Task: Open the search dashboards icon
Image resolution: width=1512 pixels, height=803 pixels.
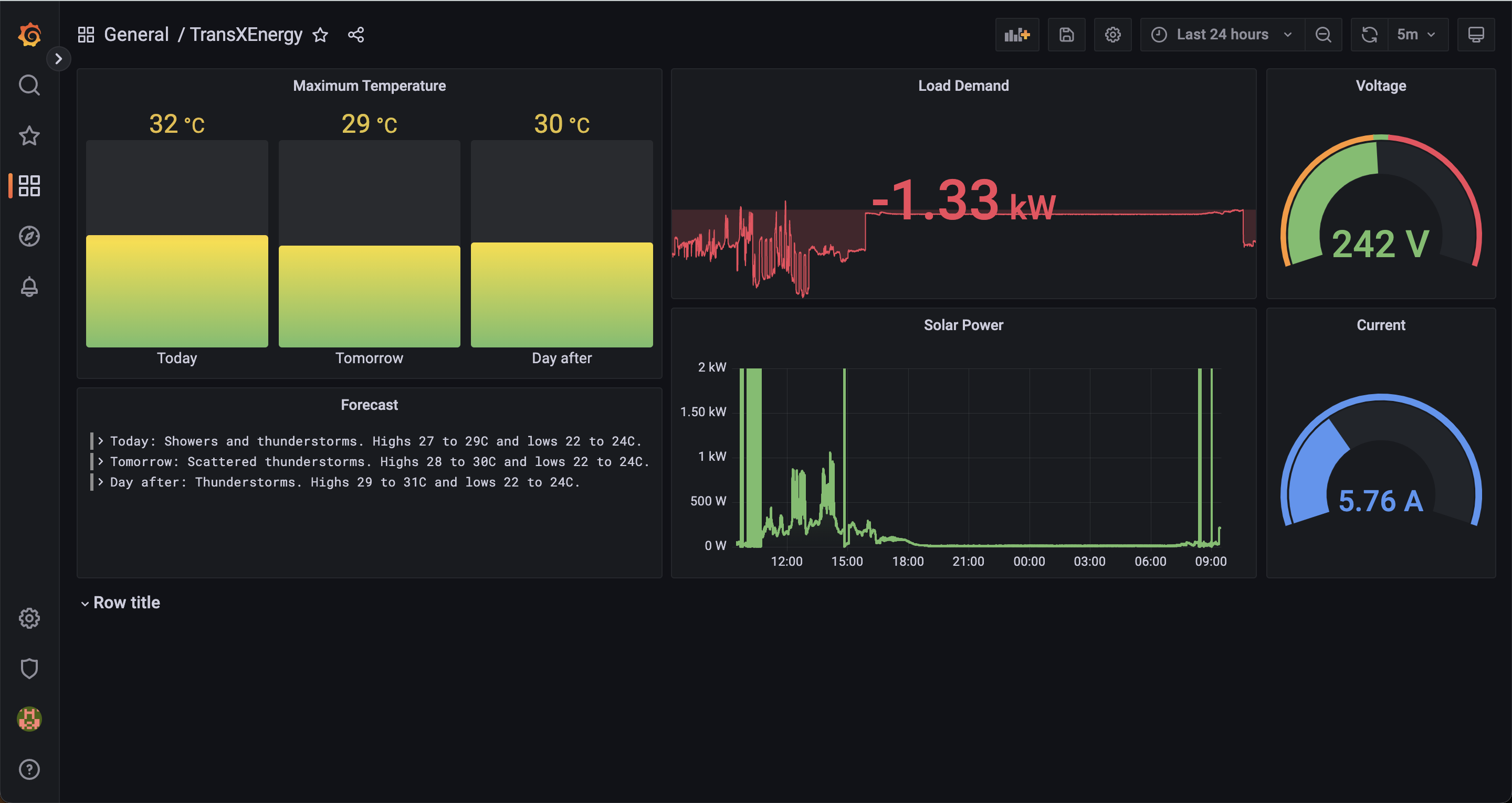Action: (29, 85)
